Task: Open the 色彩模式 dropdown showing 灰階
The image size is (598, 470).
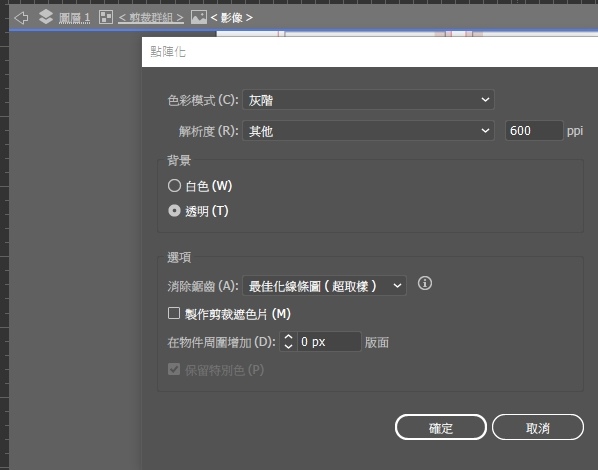Action: click(368, 100)
